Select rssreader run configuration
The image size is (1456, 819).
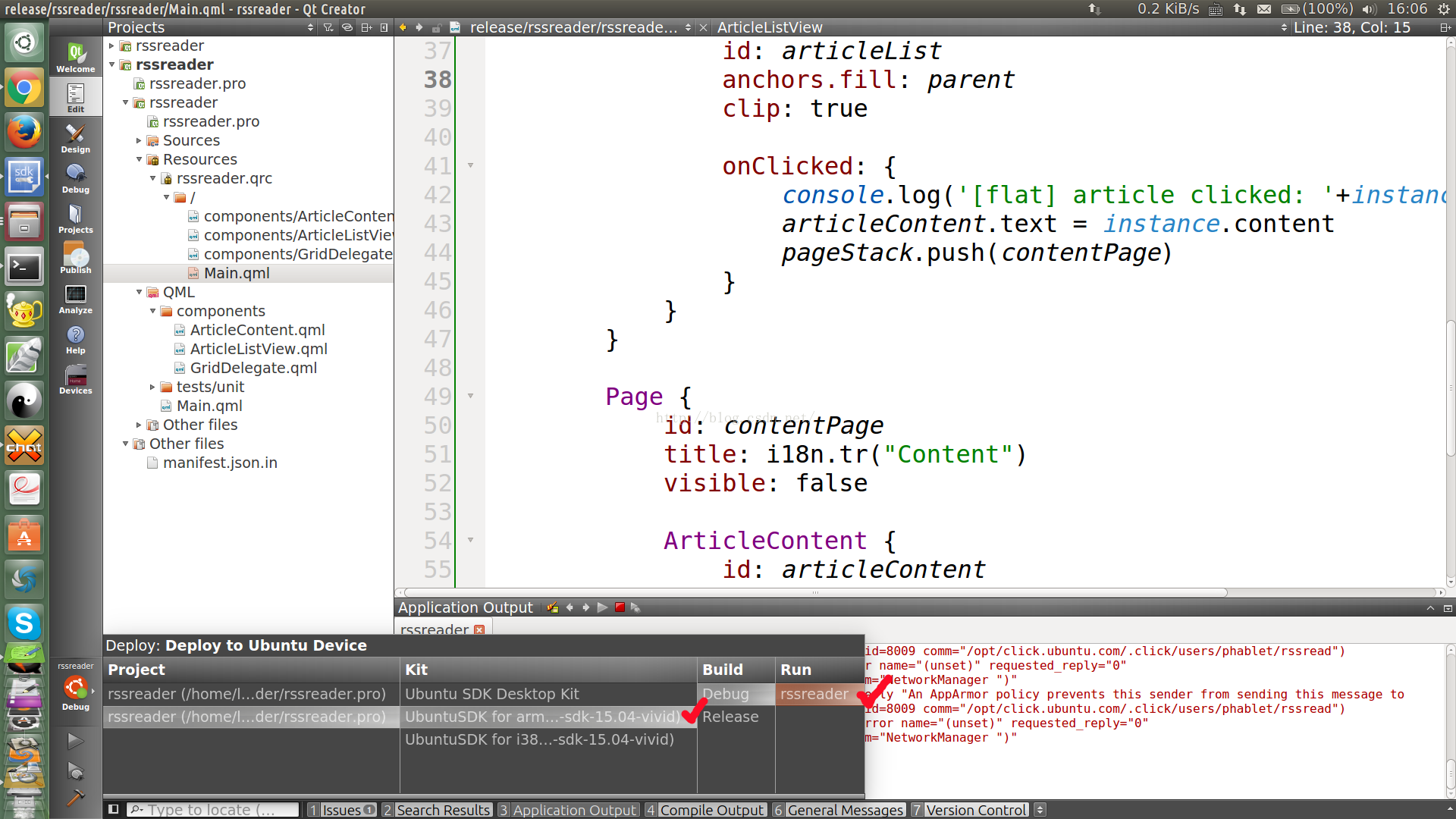[819, 694]
